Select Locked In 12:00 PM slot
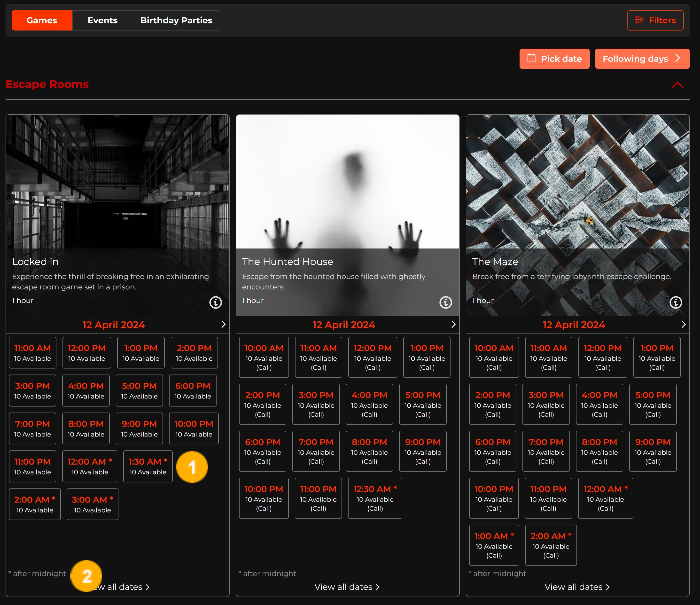 (87, 353)
